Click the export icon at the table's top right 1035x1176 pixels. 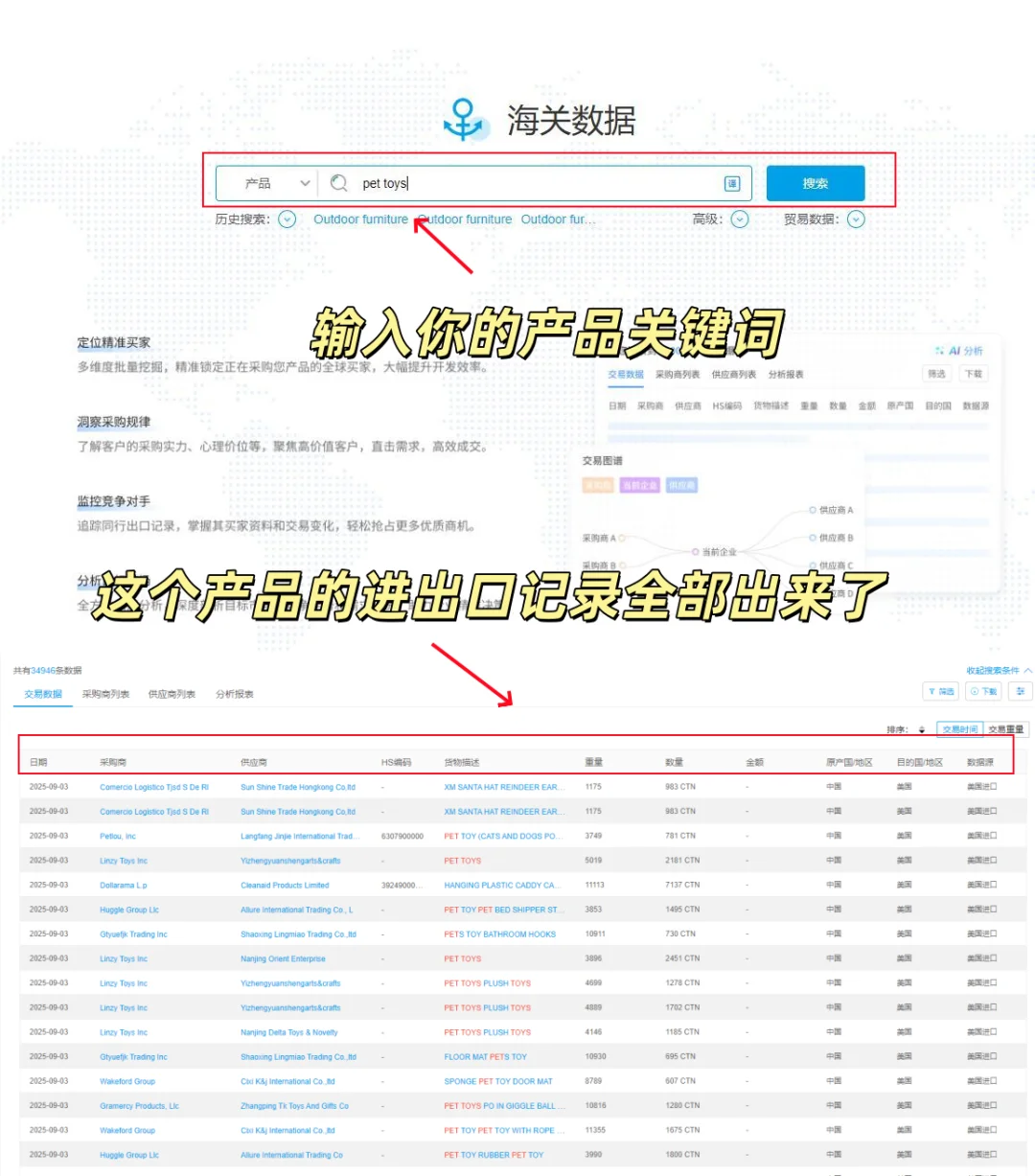1020,691
